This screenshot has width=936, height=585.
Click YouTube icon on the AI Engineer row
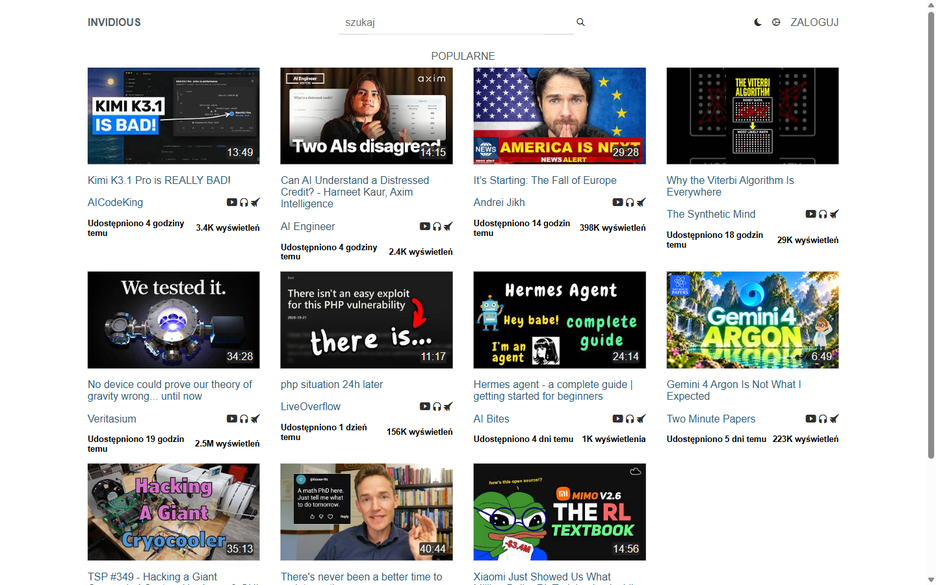pyautogui.click(x=424, y=226)
